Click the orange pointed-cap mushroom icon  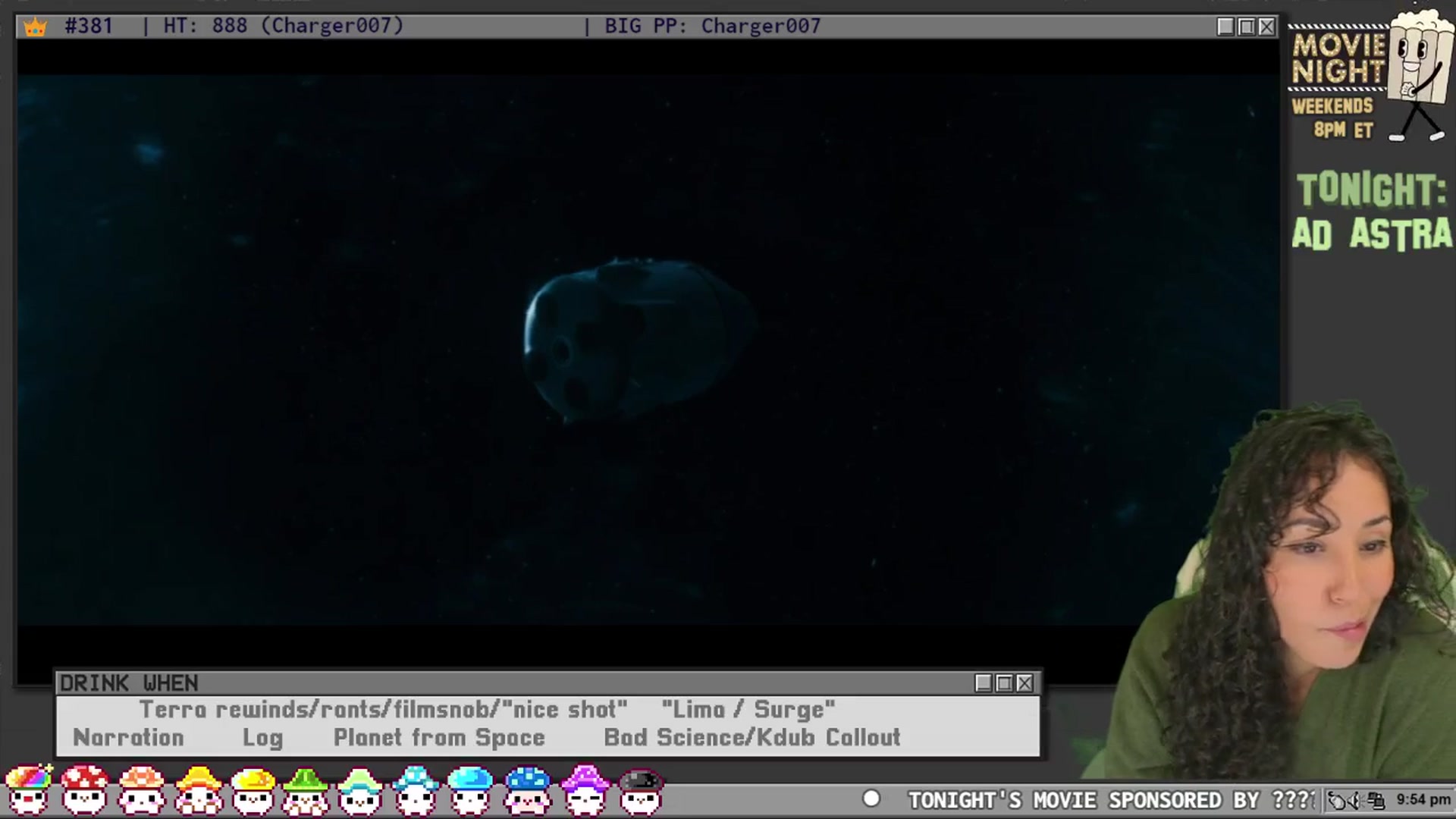click(199, 790)
